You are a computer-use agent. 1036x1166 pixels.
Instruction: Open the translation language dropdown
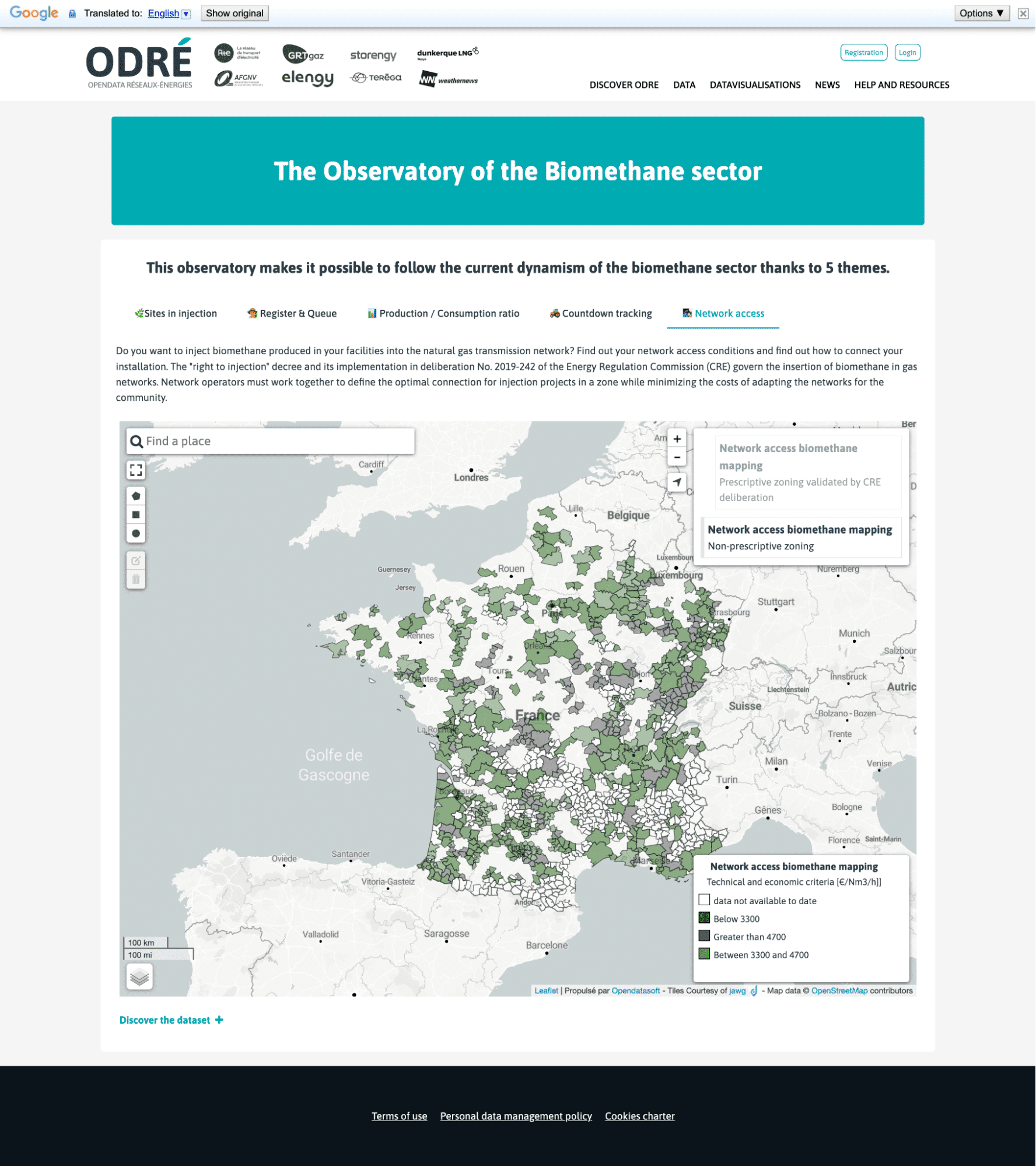[186, 13]
